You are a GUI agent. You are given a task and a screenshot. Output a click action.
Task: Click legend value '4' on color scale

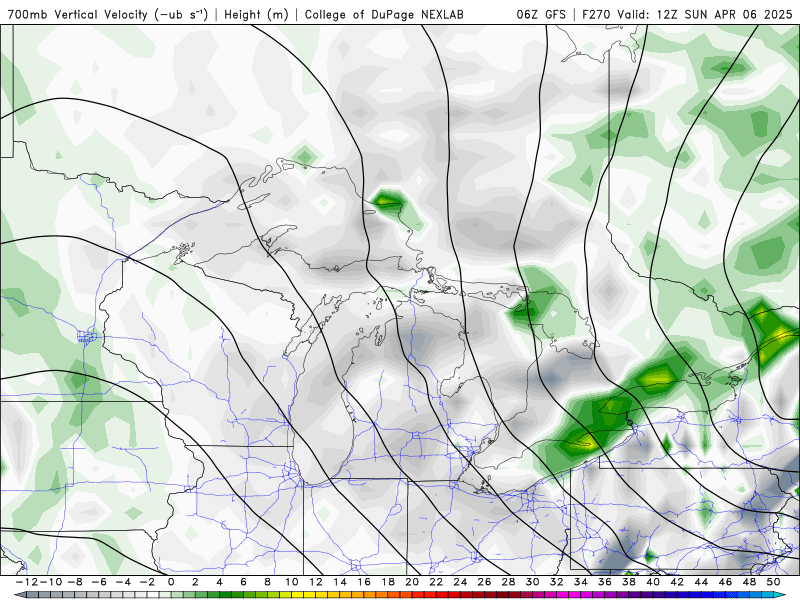pyautogui.click(x=219, y=582)
